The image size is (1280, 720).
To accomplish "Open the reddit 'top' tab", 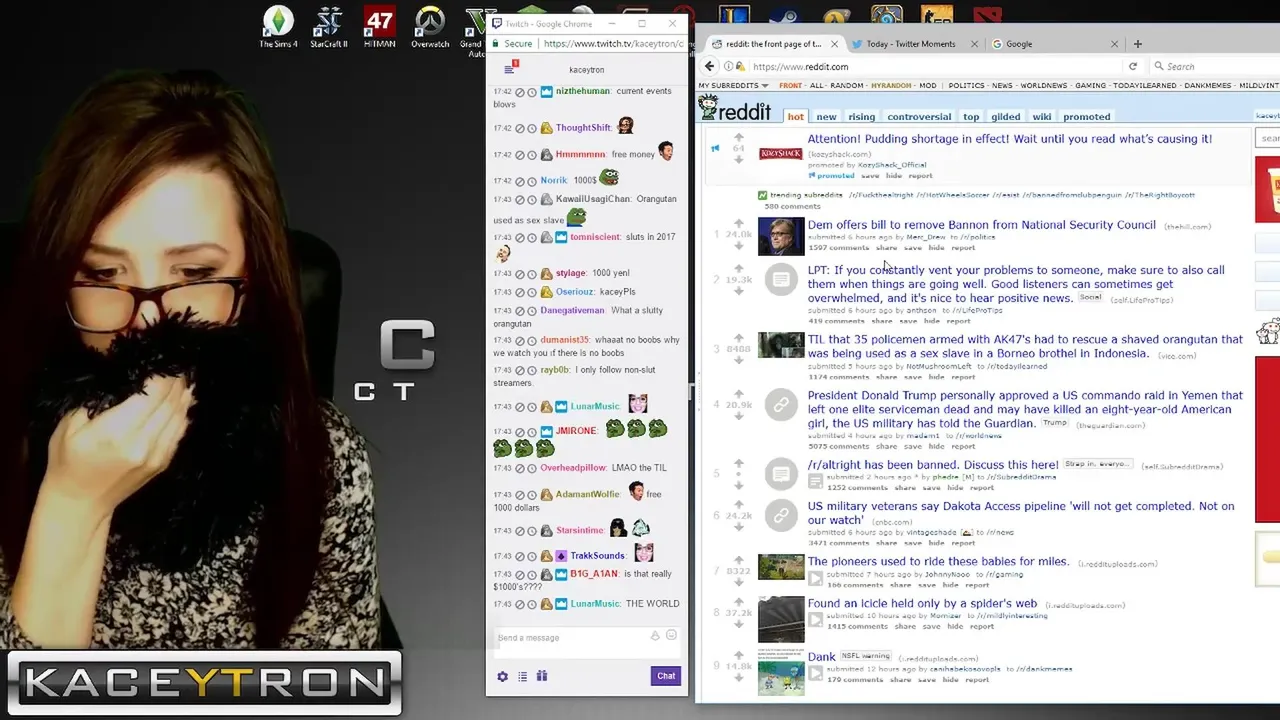I will [x=971, y=117].
